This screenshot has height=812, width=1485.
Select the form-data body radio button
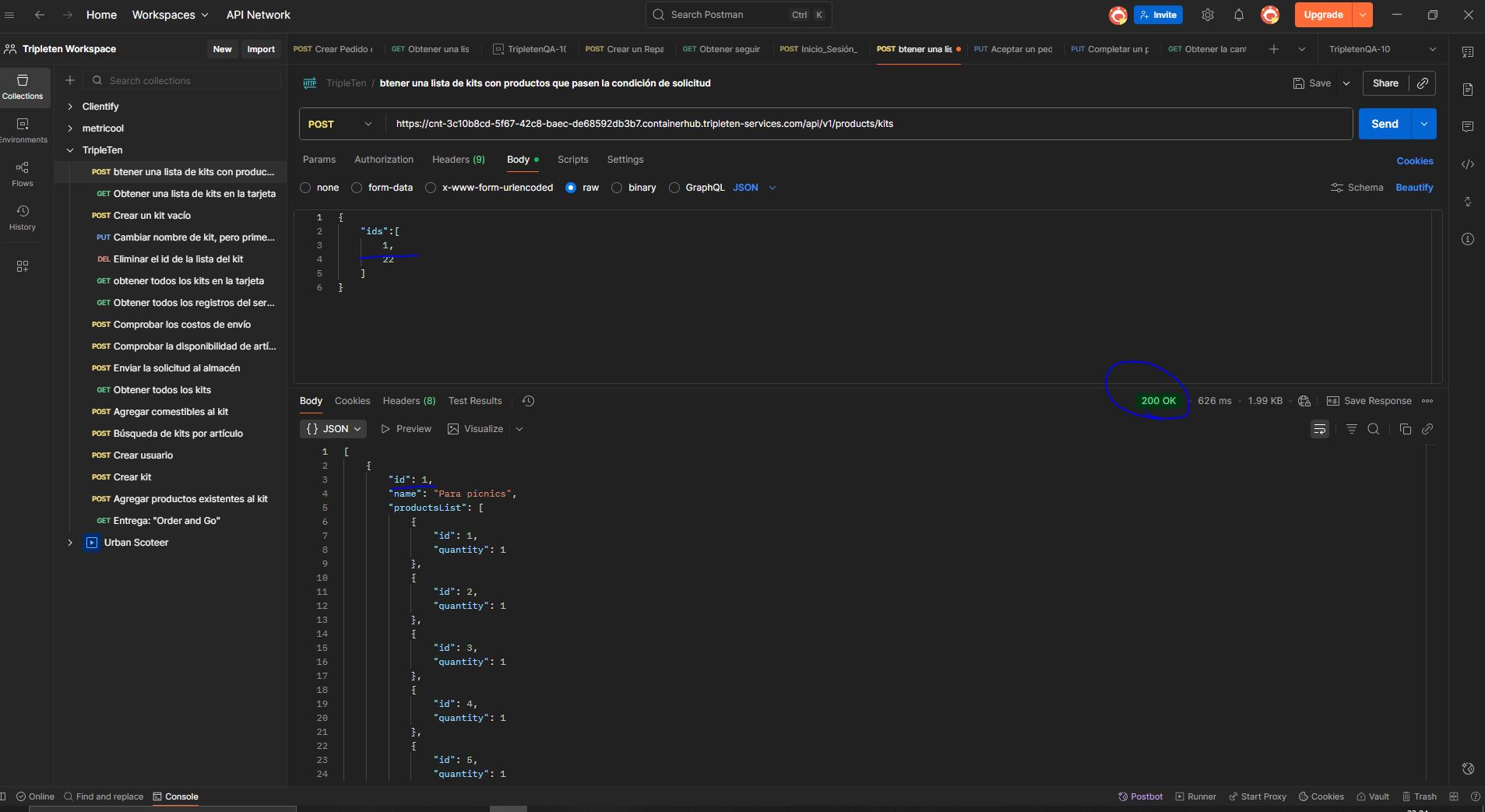tap(357, 188)
